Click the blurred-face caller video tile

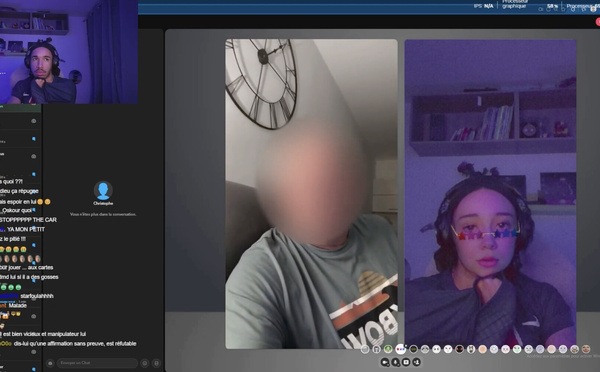(311, 194)
